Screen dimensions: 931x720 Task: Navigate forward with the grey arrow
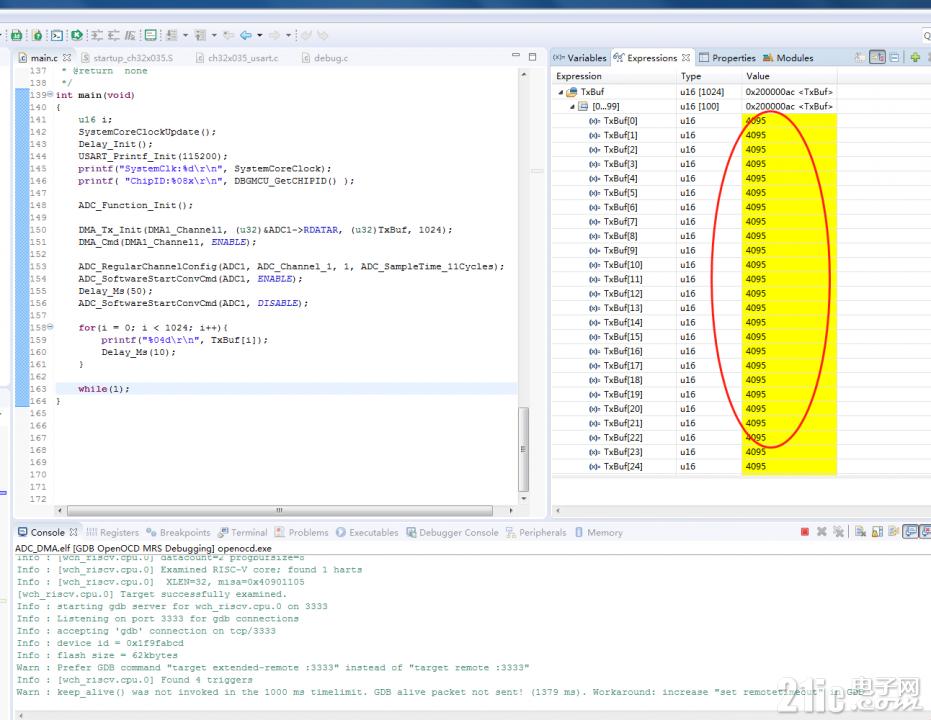coord(274,36)
